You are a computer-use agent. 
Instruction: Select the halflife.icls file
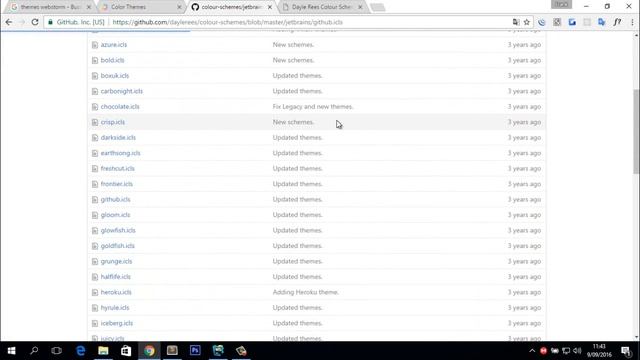click(x=116, y=277)
